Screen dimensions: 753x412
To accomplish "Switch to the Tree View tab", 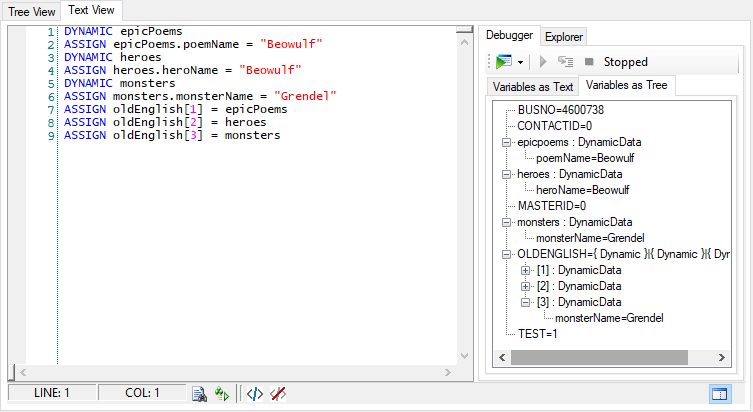I will pos(31,10).
